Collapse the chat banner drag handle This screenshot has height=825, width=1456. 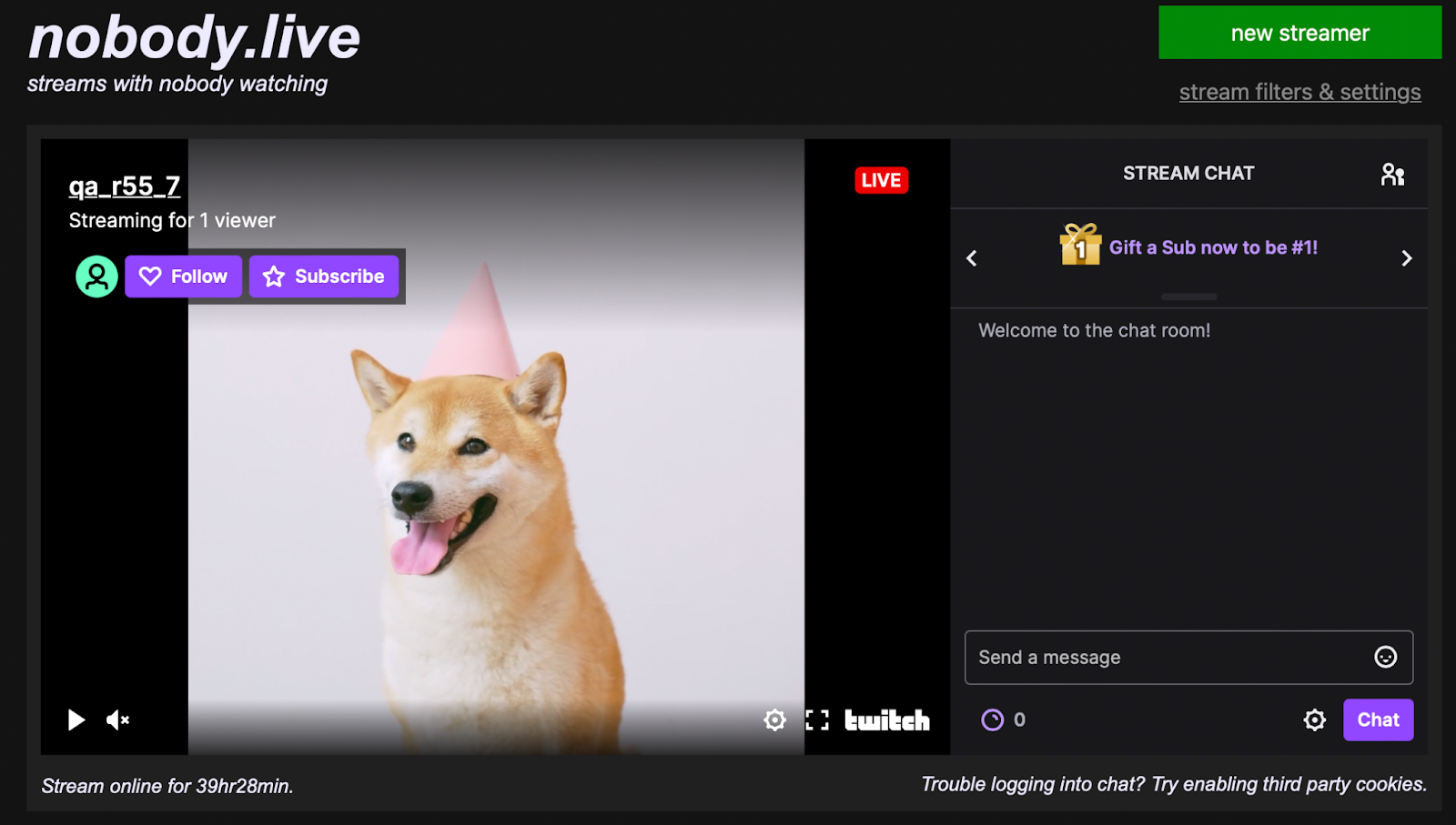(1188, 297)
